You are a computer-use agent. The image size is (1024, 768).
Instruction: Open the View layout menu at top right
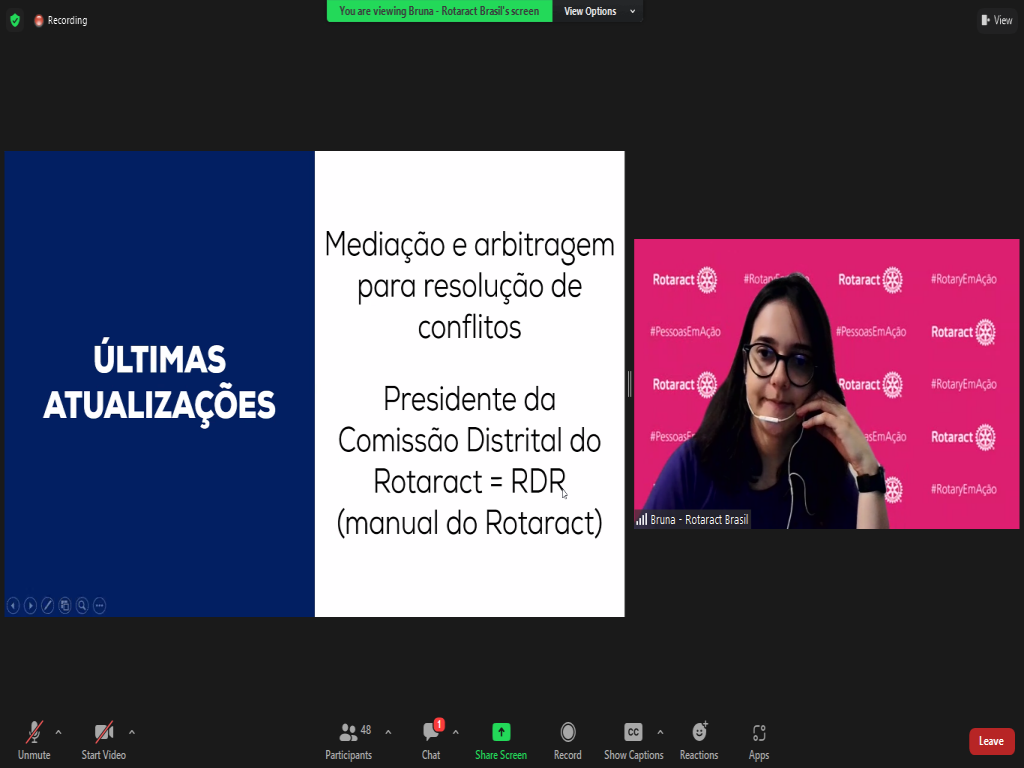(997, 20)
